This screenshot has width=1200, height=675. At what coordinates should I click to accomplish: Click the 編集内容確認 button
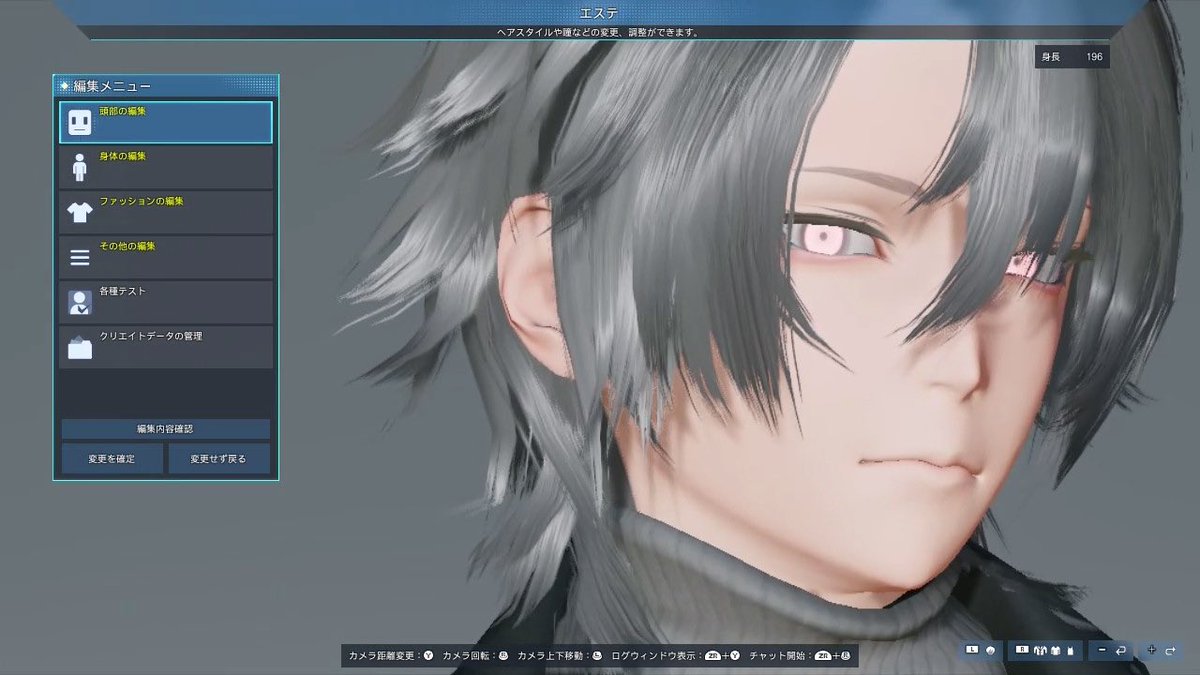click(x=166, y=429)
